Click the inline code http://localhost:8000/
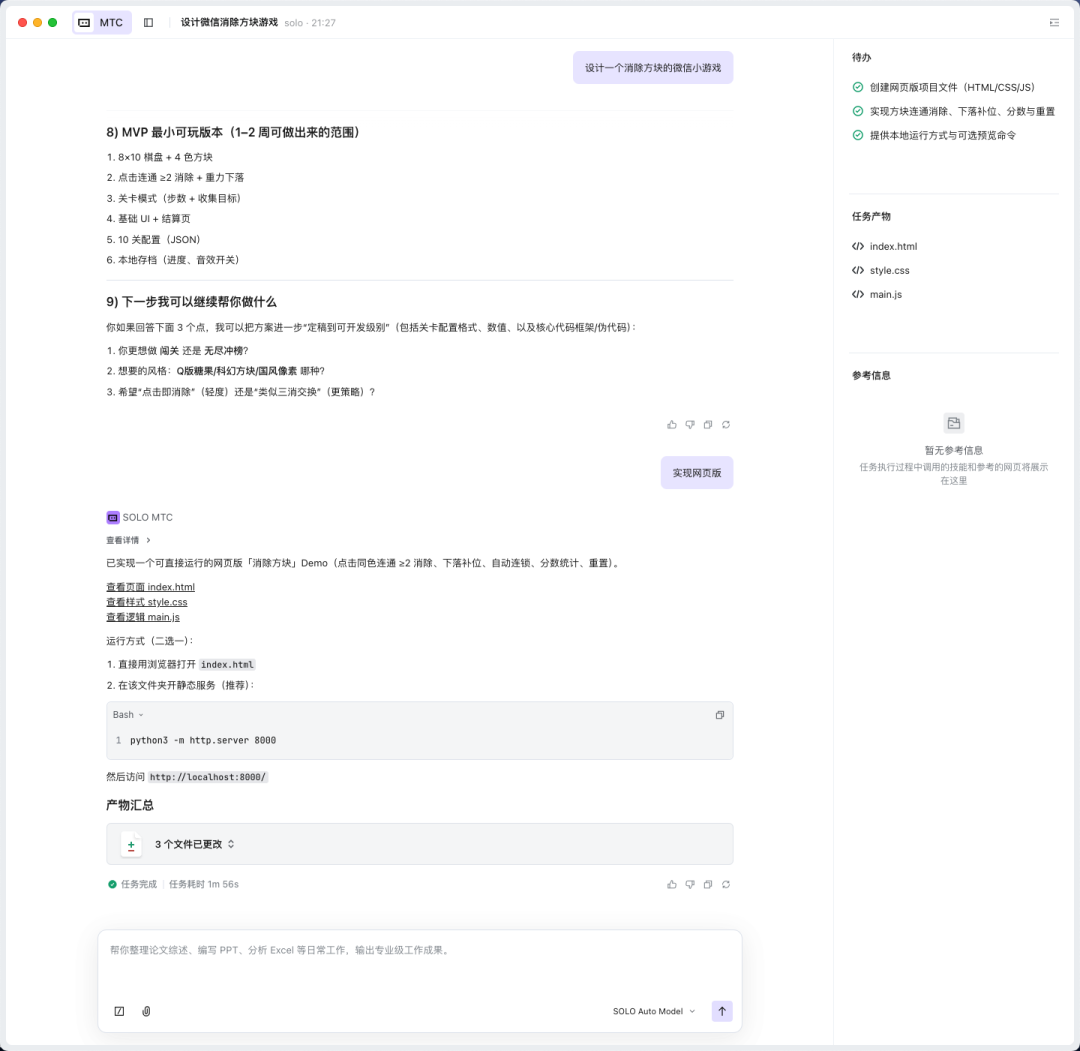 point(207,777)
